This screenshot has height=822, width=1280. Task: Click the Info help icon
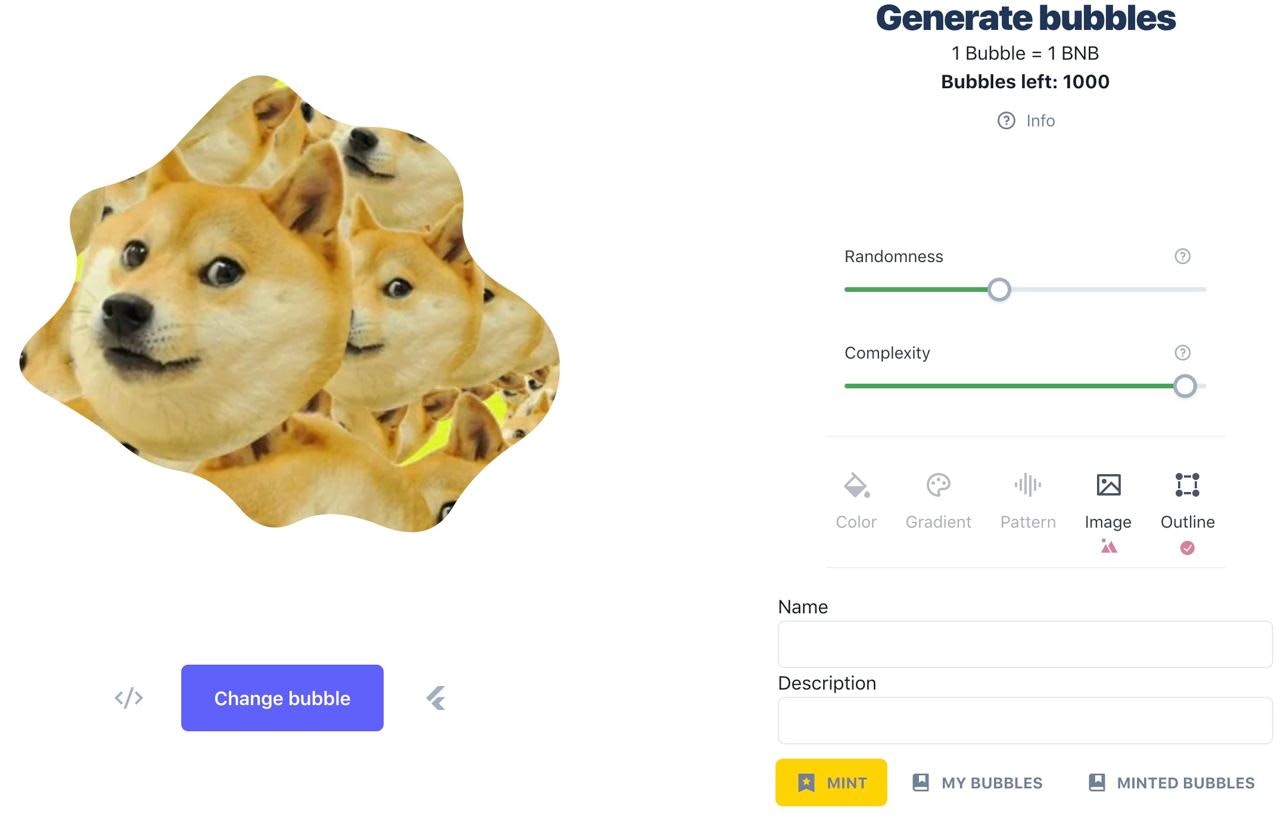[x=1006, y=121]
